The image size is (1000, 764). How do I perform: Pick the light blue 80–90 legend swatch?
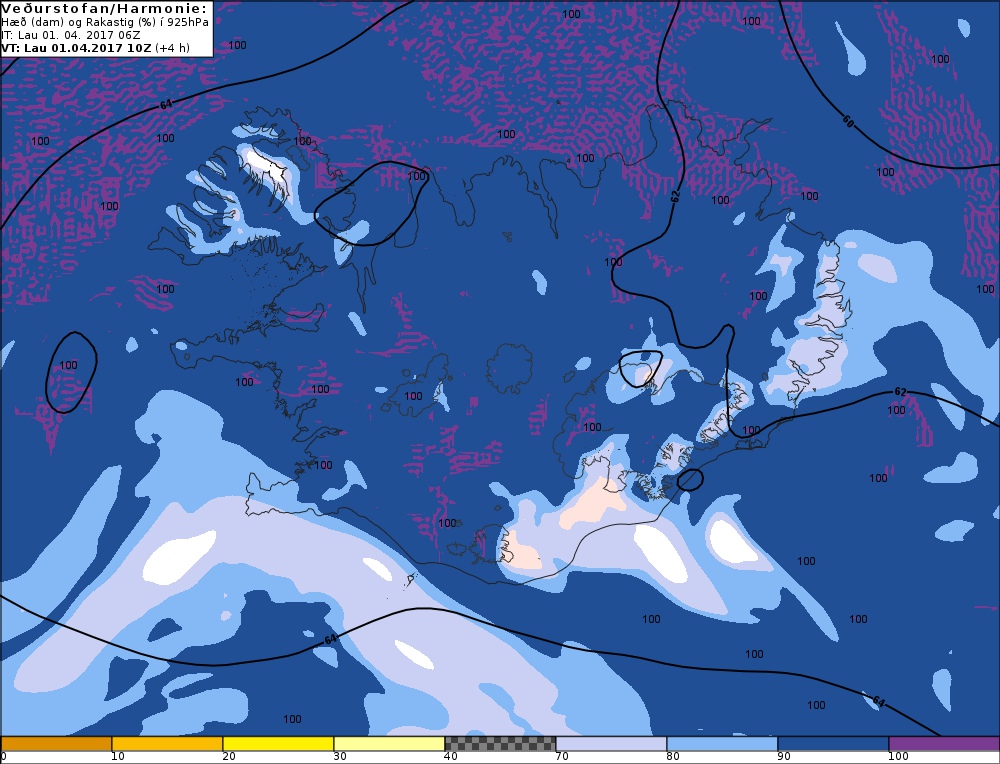click(x=722, y=744)
